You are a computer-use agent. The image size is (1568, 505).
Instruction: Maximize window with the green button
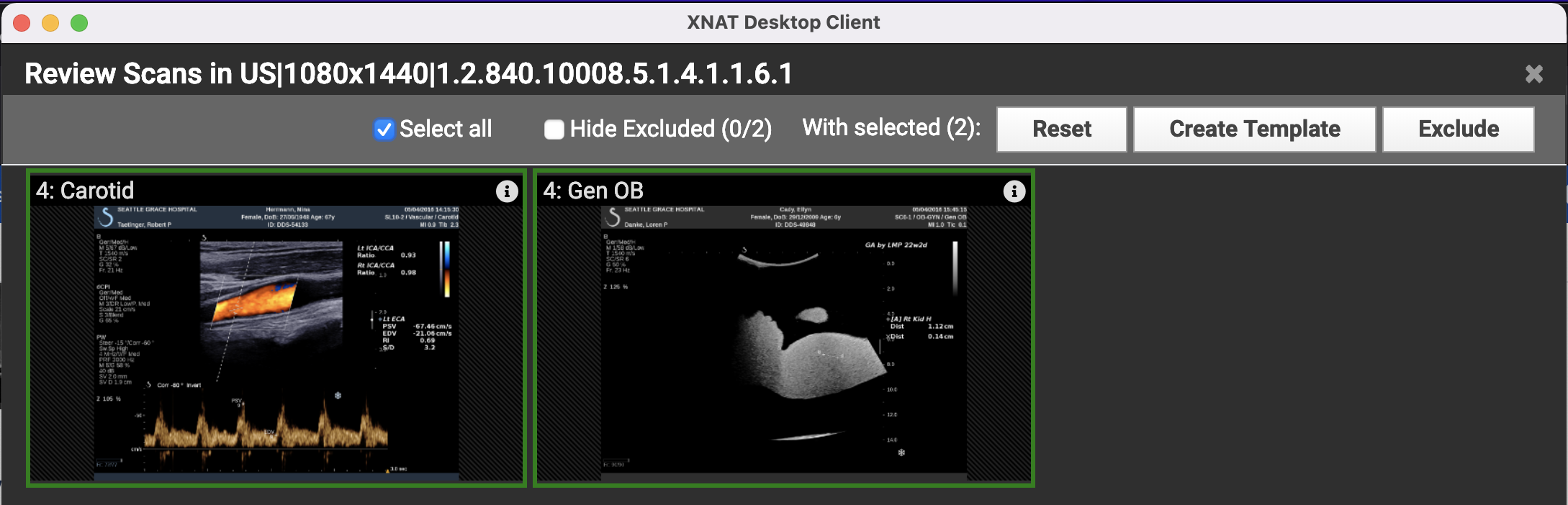click(79, 23)
